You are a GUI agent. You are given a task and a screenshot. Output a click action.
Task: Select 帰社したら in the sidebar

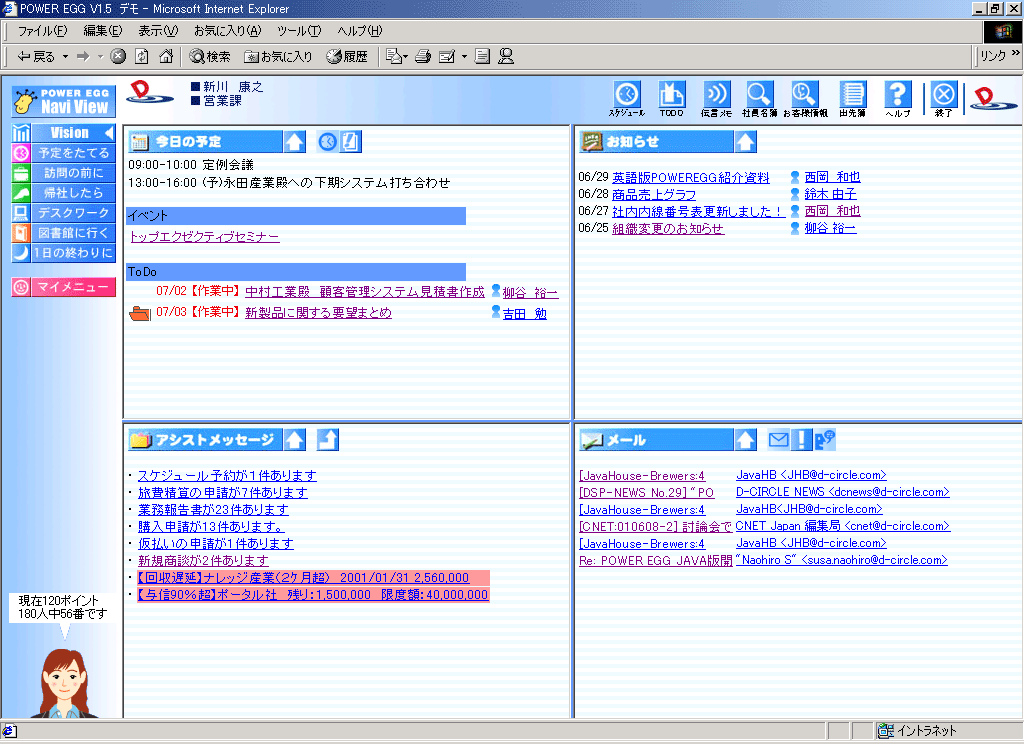(63, 193)
